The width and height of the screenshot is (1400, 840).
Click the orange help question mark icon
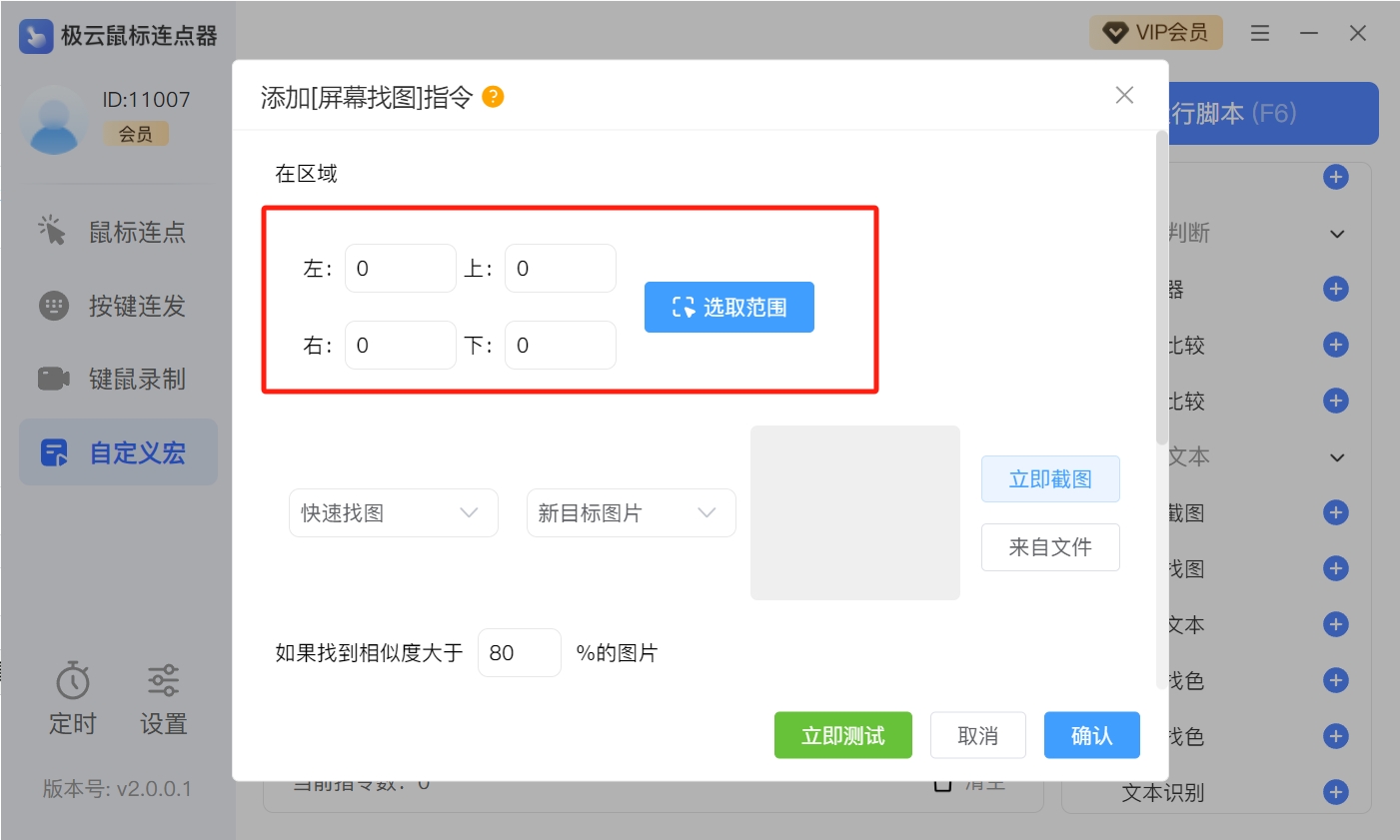tap(493, 97)
